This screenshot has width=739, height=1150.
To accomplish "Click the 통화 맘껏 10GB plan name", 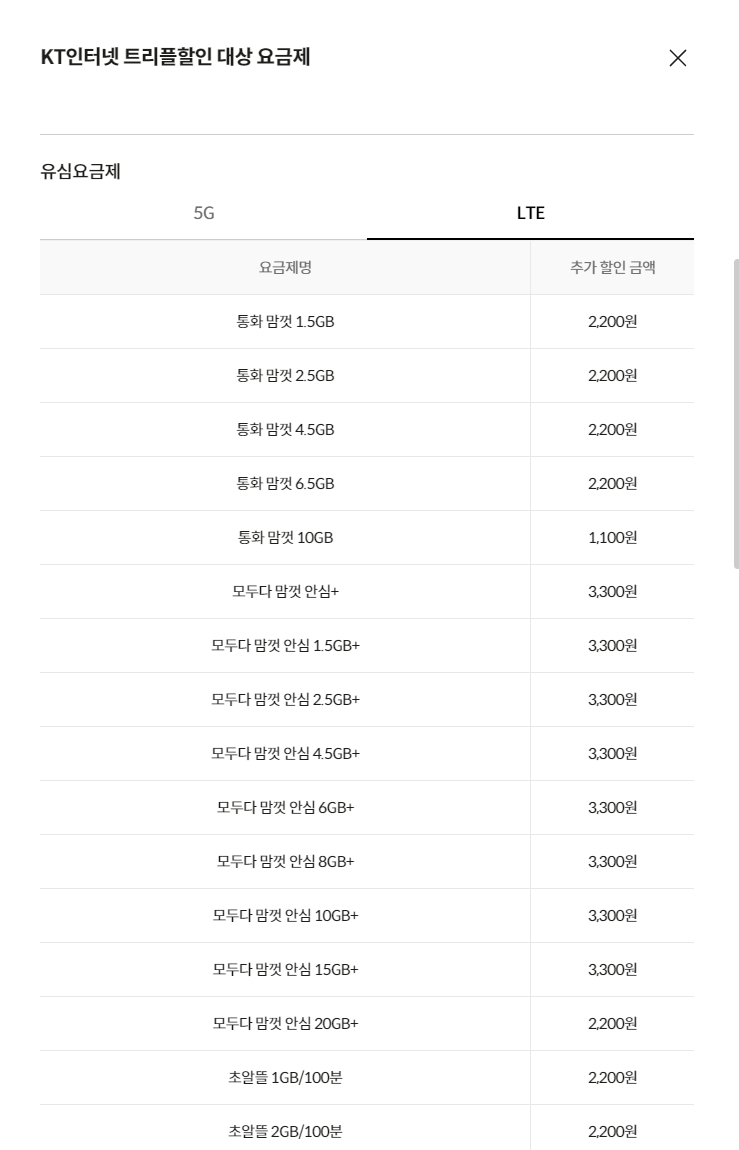I will pos(285,538).
